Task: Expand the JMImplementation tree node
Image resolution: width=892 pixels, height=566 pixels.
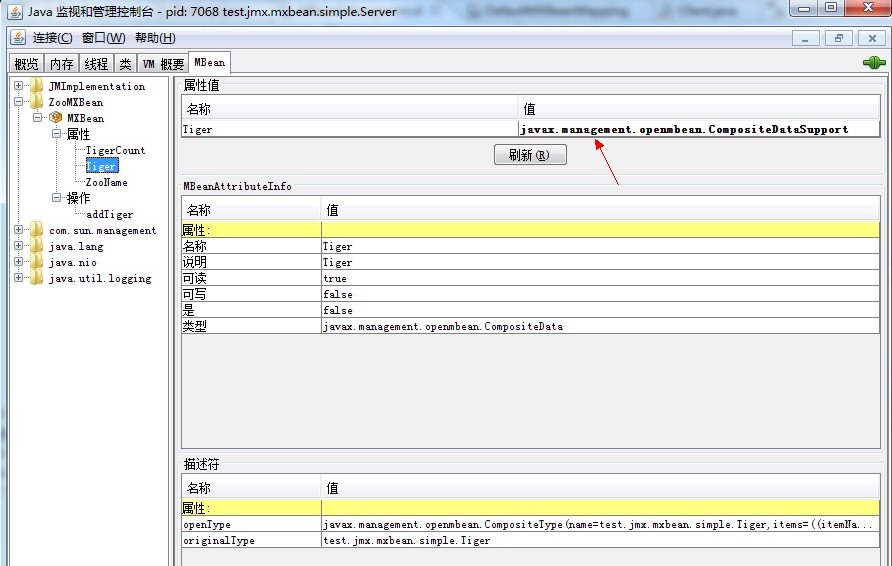Action: coord(19,86)
